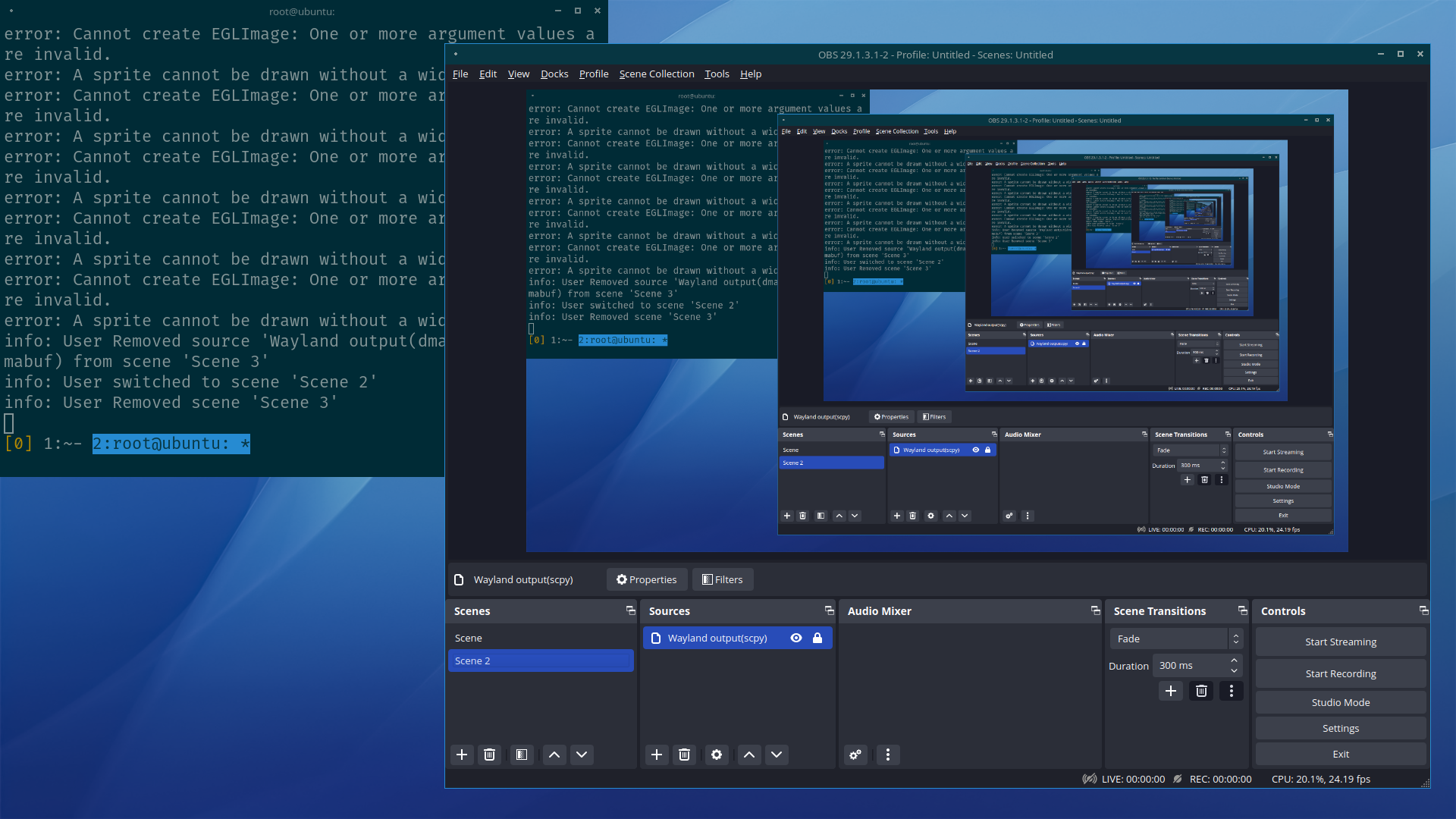Move the source down in Sources dock

(x=777, y=755)
